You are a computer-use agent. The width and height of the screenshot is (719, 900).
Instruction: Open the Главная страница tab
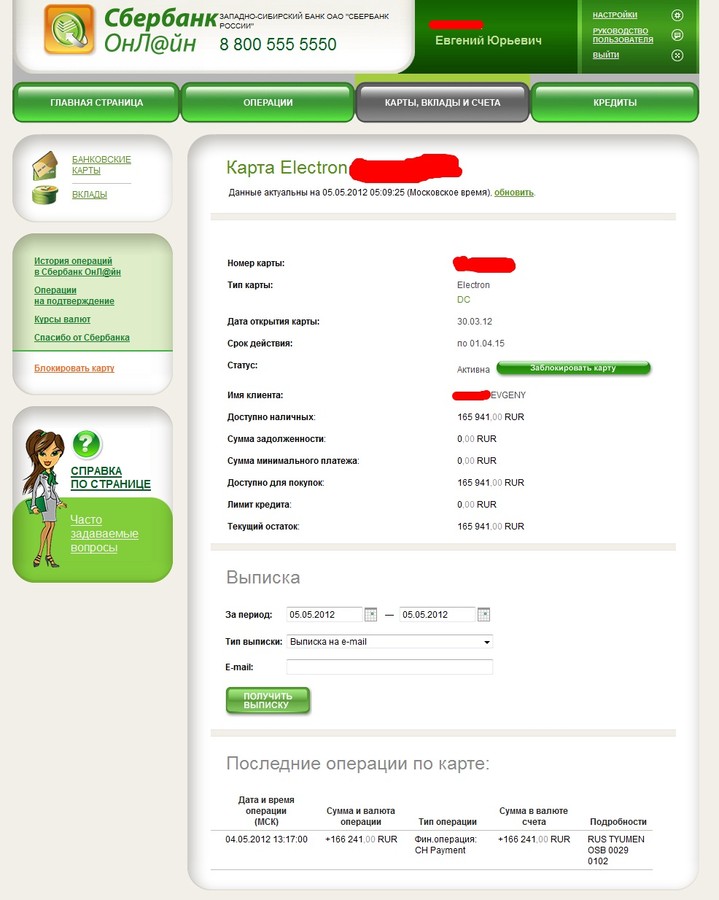point(96,103)
